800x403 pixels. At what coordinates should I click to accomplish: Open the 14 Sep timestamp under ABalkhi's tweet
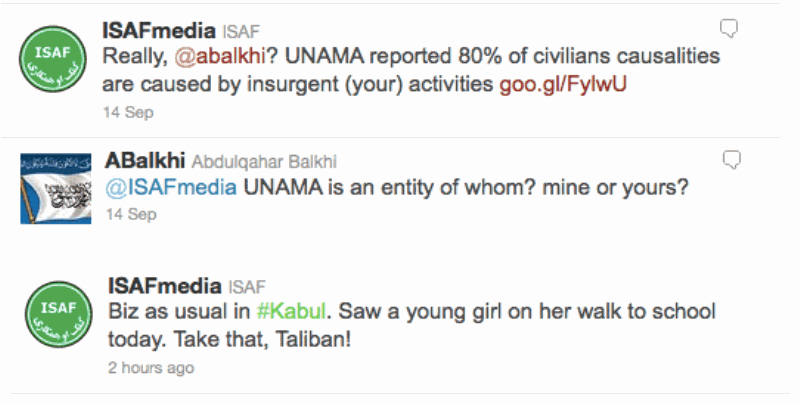tap(128, 215)
